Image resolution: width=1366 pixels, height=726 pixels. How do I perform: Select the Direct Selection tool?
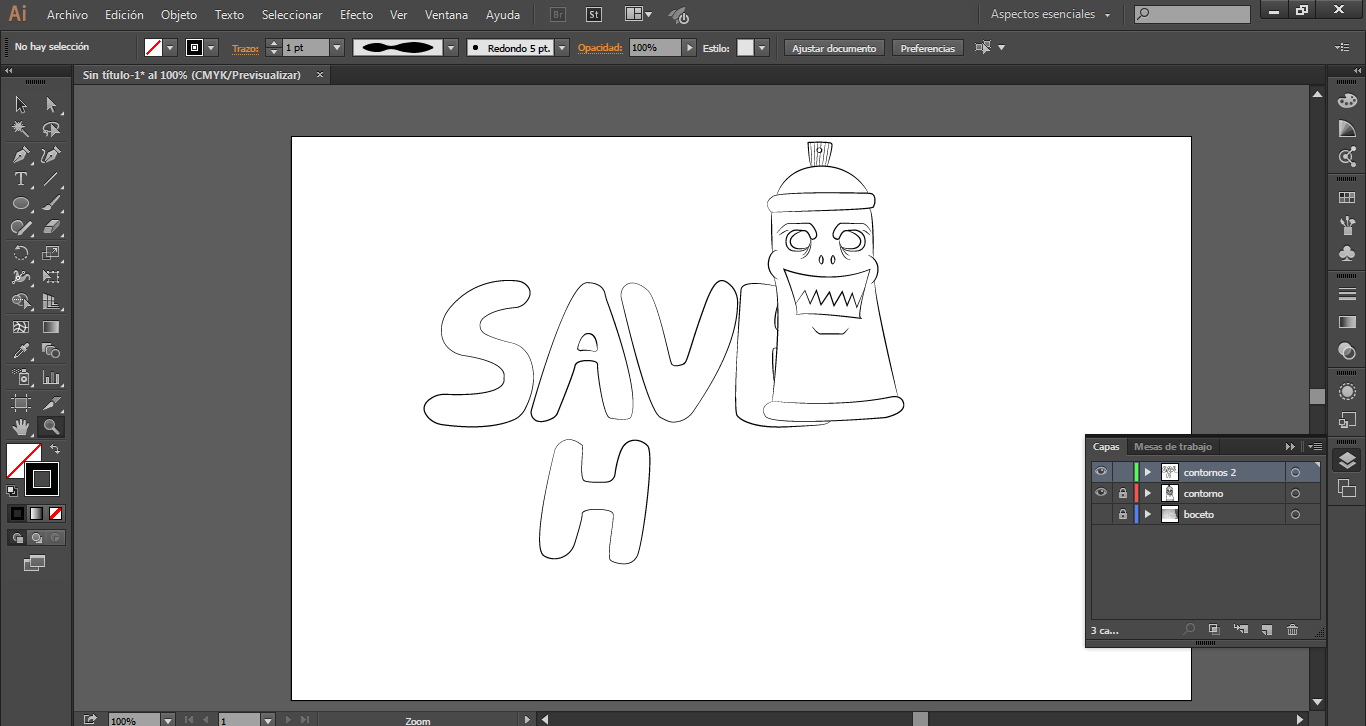tap(51, 105)
